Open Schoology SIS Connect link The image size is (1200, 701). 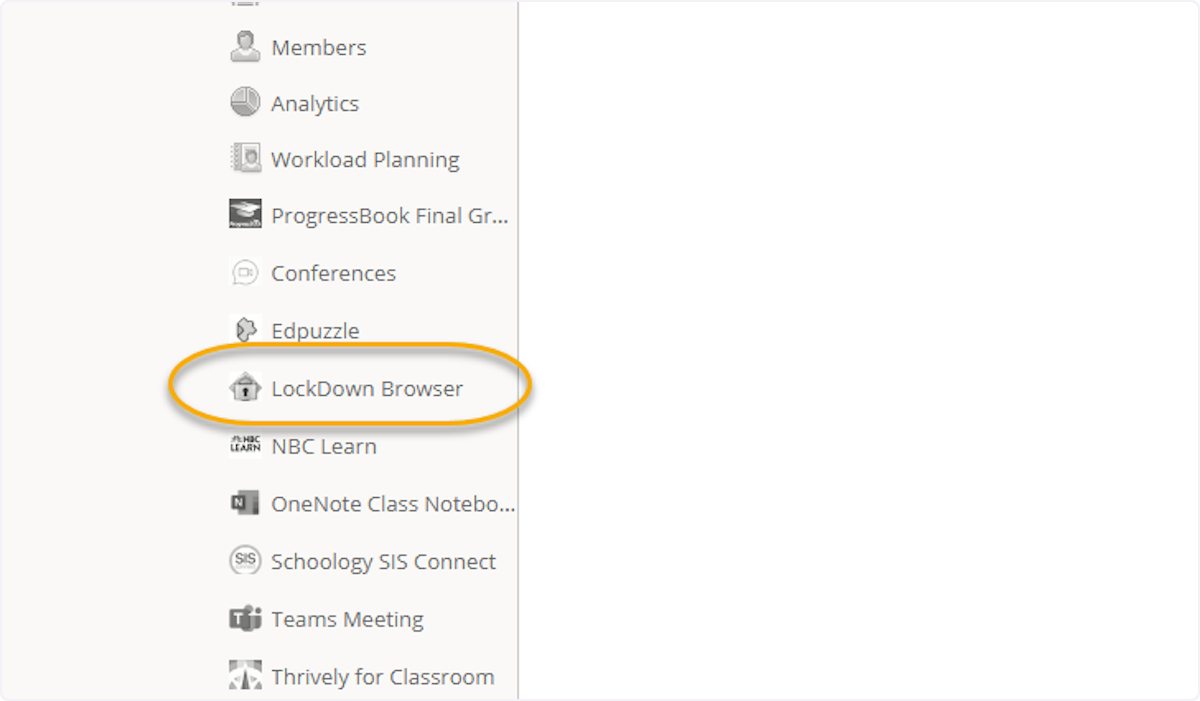tap(383, 562)
